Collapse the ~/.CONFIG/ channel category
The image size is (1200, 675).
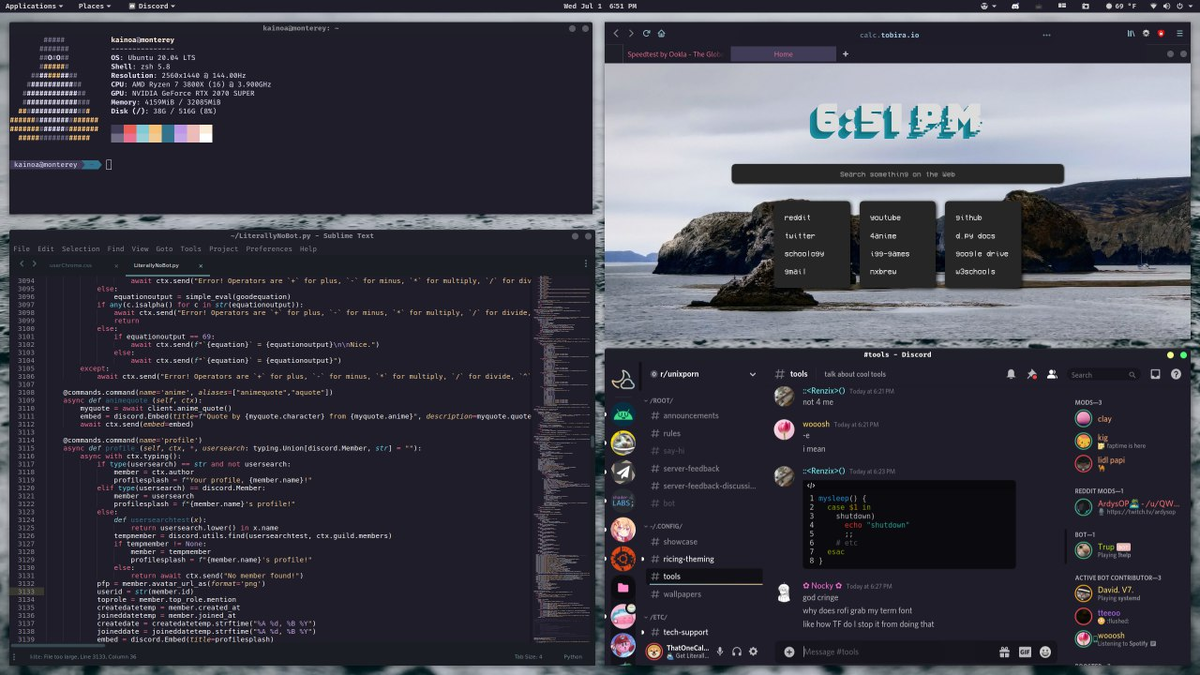pos(665,526)
